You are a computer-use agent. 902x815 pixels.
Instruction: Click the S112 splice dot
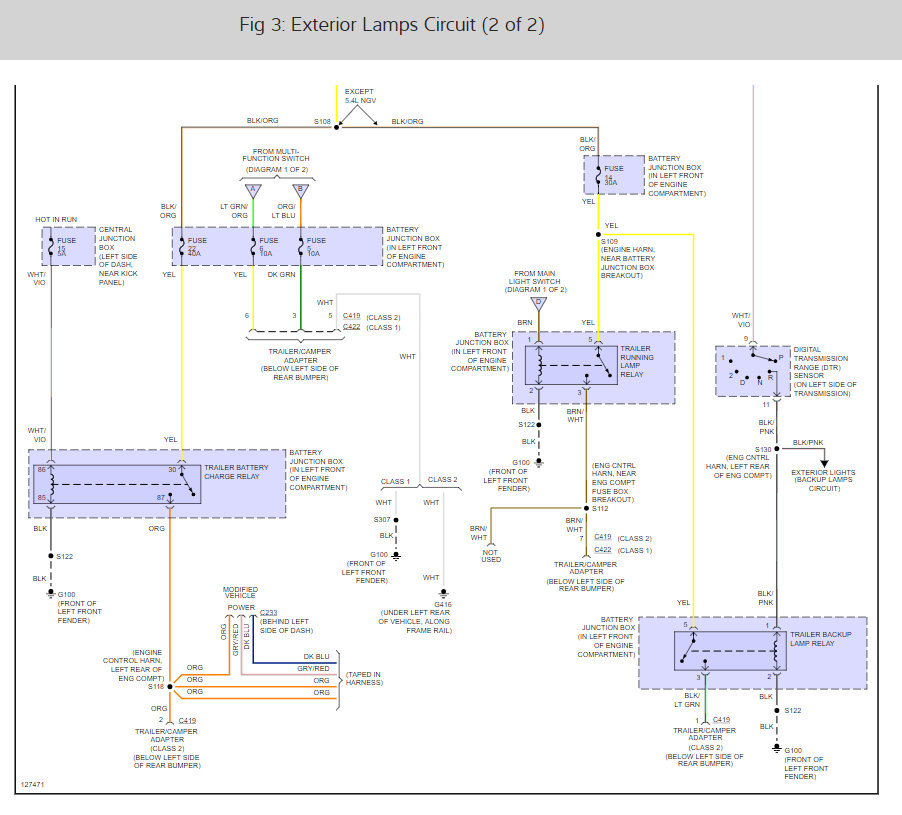coord(586,508)
